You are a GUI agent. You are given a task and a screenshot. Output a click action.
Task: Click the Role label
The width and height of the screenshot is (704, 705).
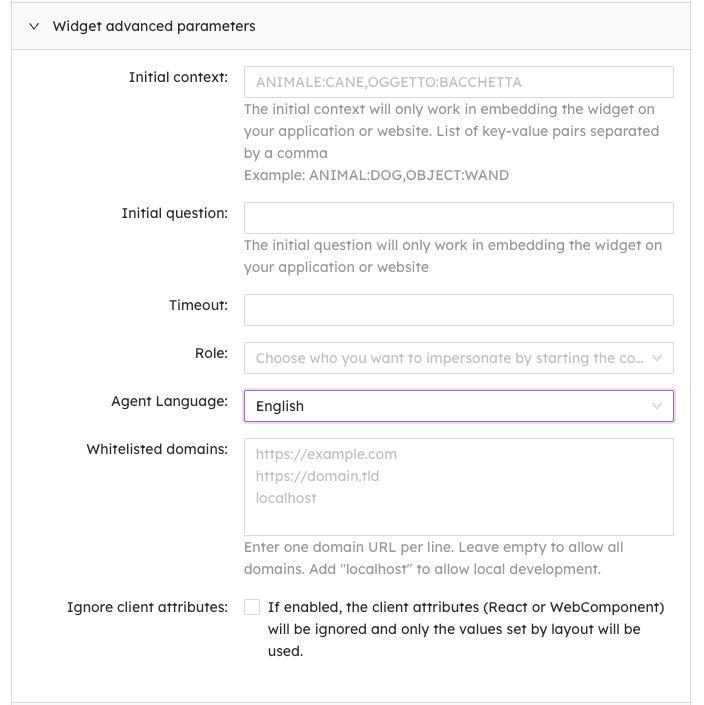point(211,353)
